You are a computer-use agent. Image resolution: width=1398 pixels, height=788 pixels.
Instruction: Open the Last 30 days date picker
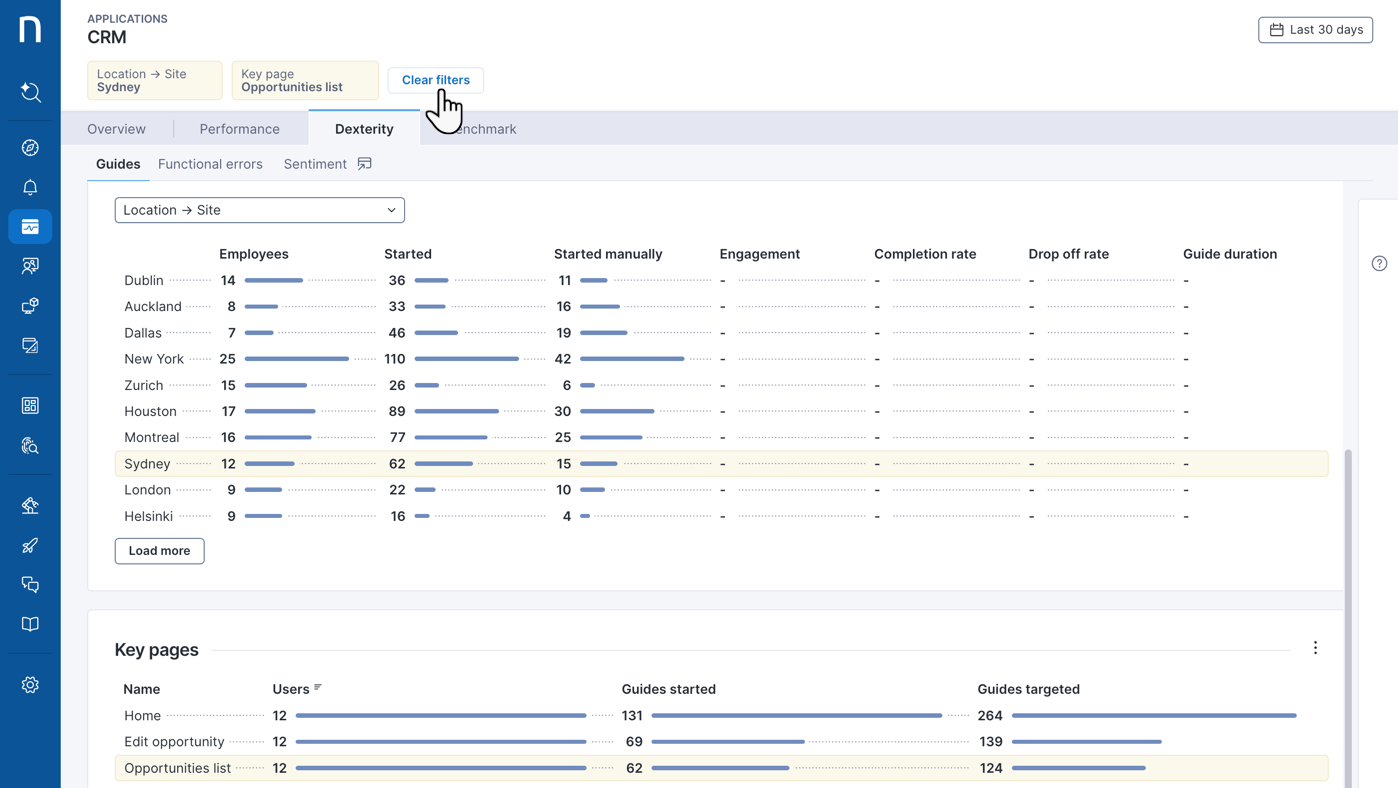[1315, 30]
